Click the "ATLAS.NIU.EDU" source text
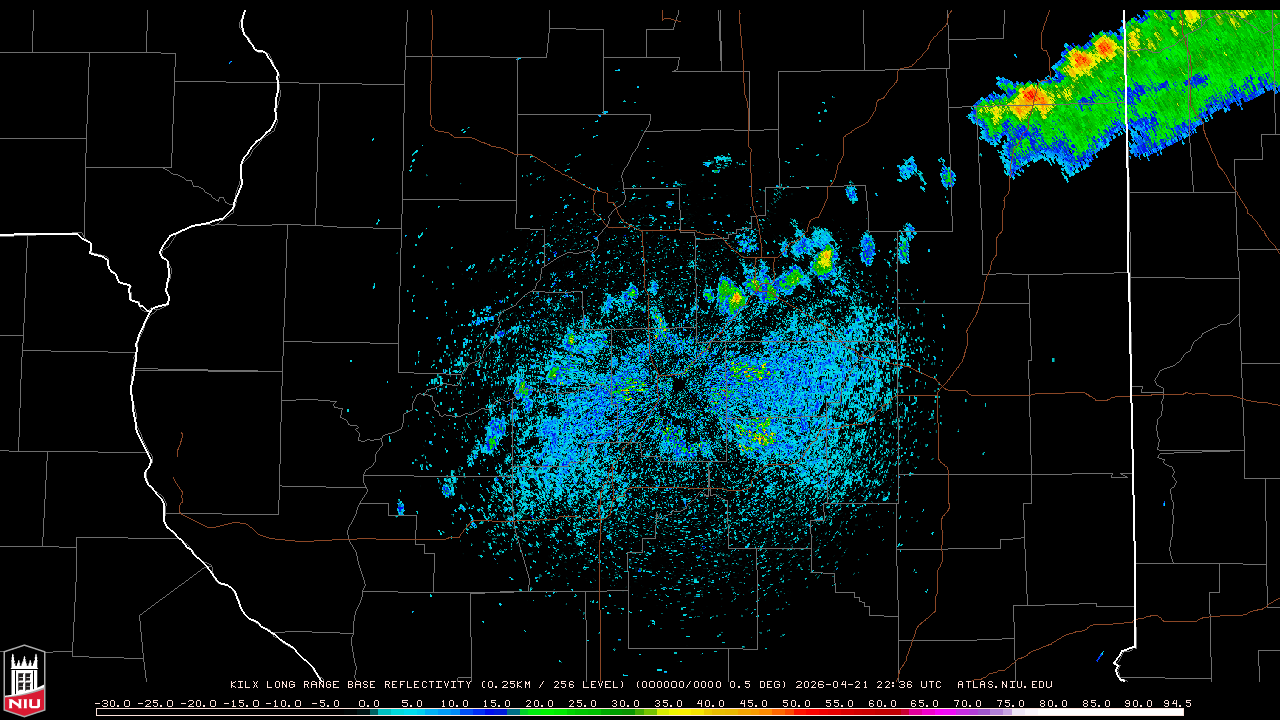This screenshot has width=1280, height=720. 1004,685
